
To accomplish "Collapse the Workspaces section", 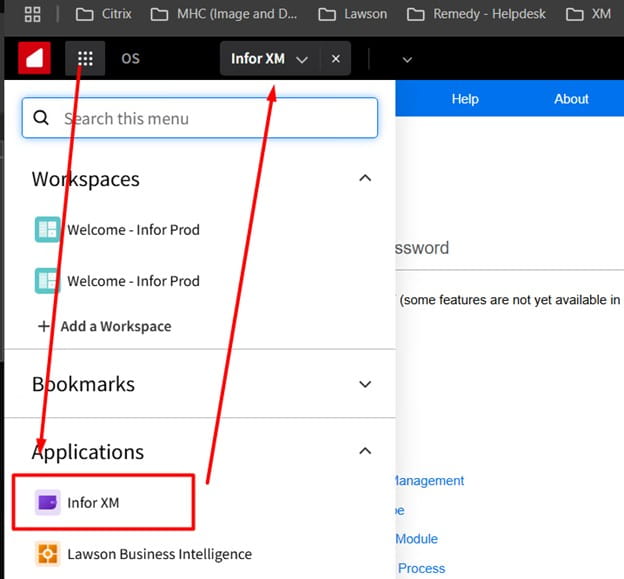I will (365, 178).
